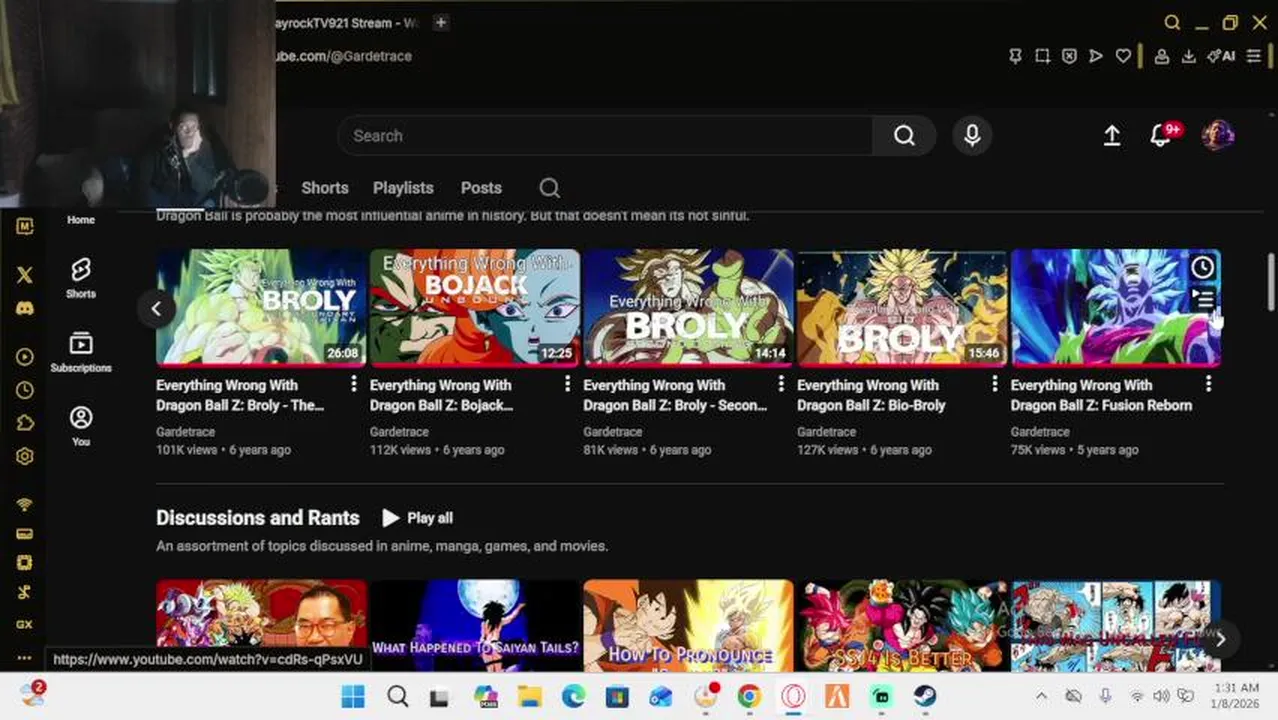Open the three-dots sidebar setup menu
The height and width of the screenshot is (720, 1278).
click(x=25, y=658)
